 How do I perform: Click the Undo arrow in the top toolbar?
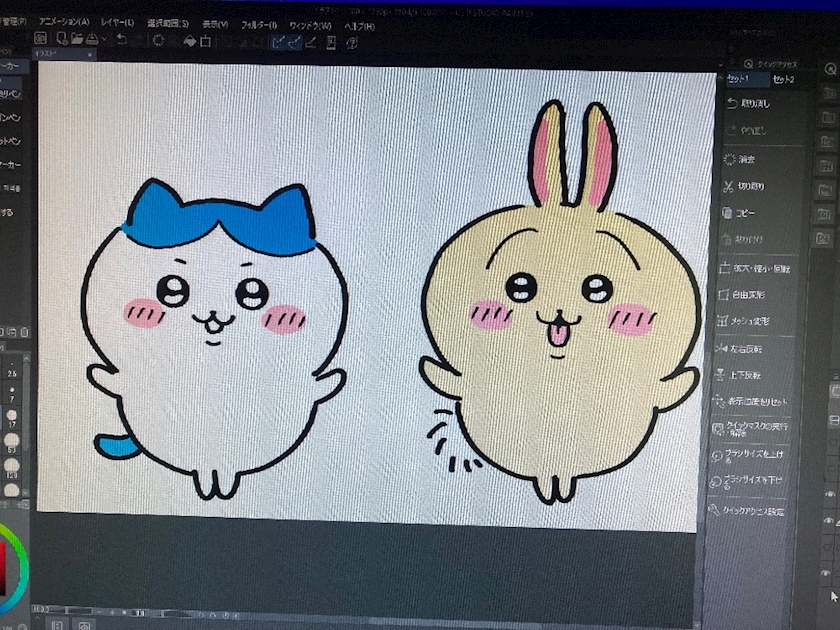(x=122, y=40)
